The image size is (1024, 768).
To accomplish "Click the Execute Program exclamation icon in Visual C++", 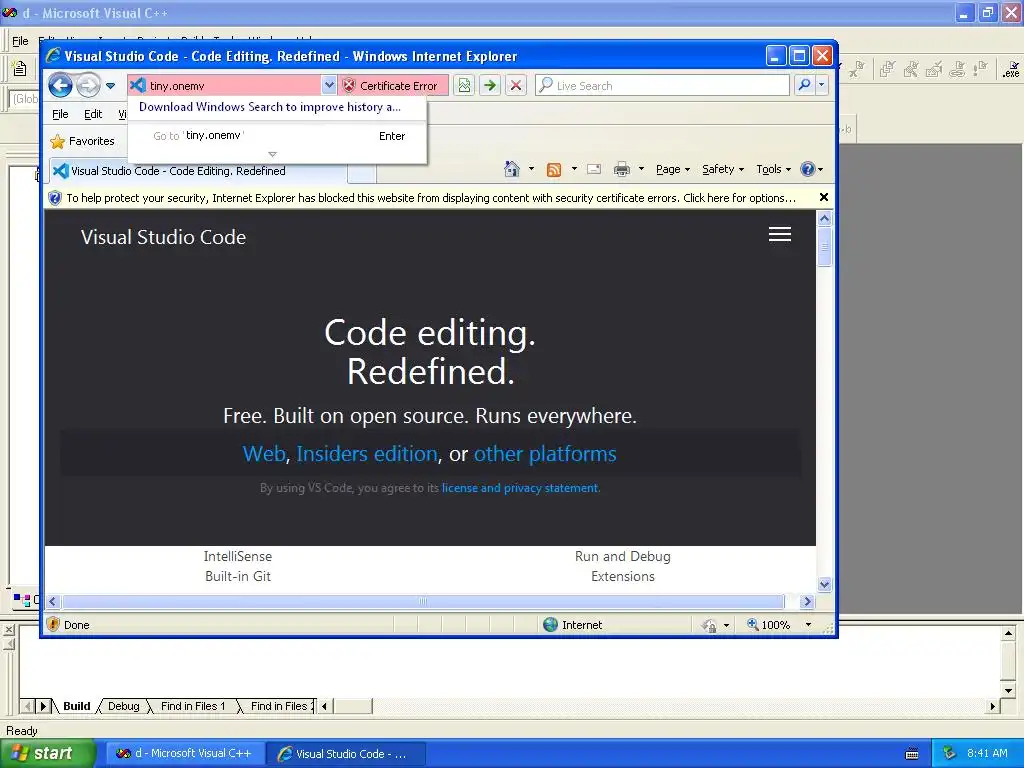I will tap(980, 69).
